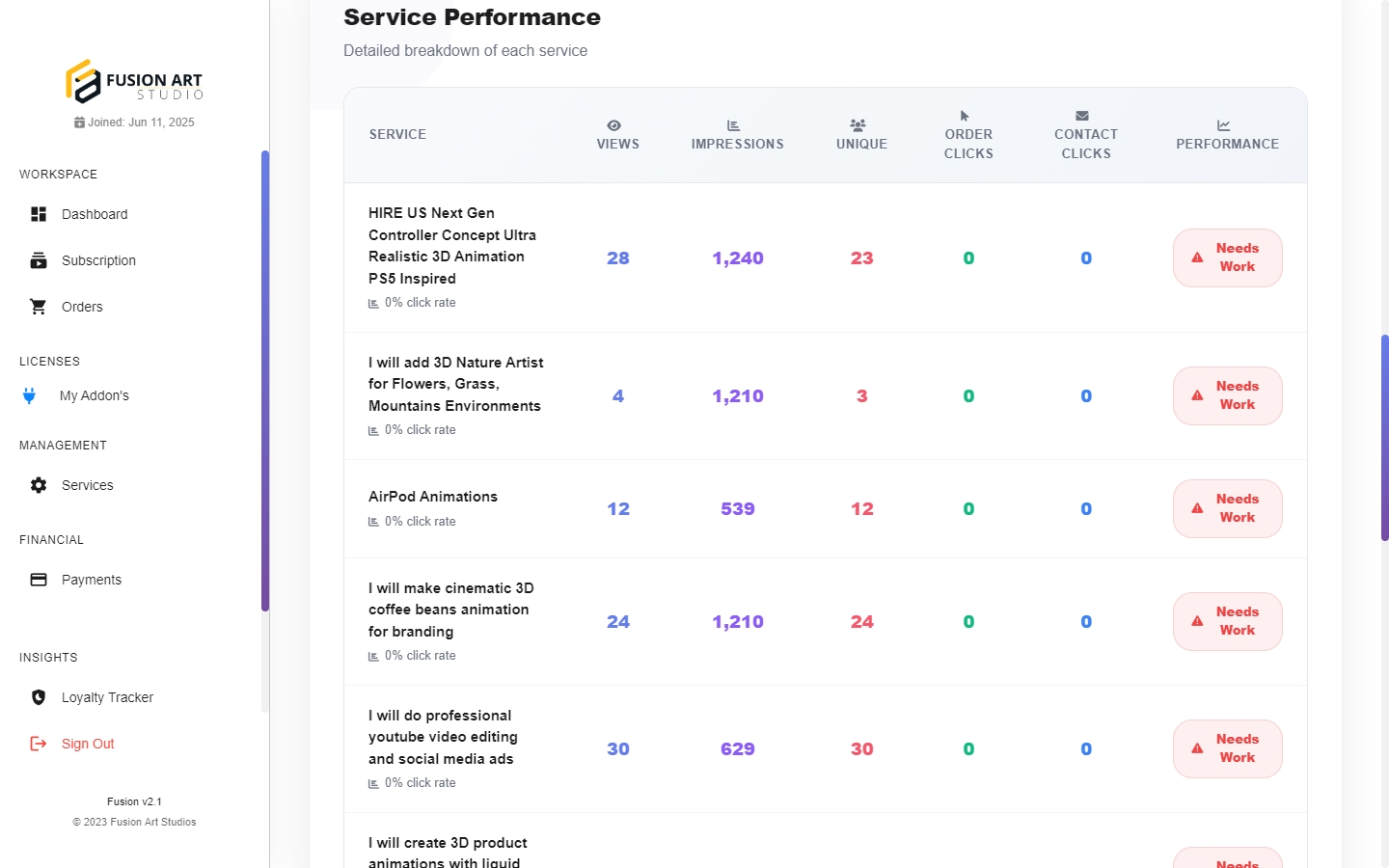The height and width of the screenshot is (868, 1389).
Task: Sort by the Impressions column header
Action: pyautogui.click(x=737, y=144)
